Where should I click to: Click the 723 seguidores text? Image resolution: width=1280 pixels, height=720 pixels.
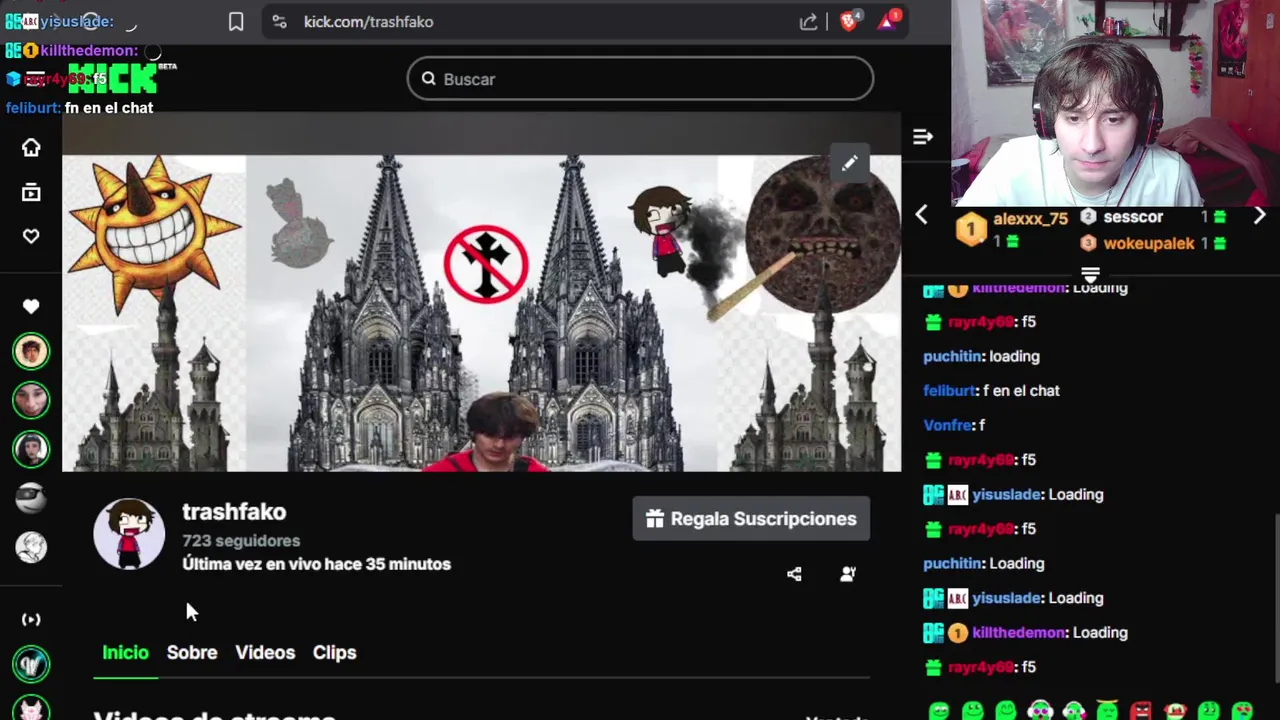tap(241, 541)
